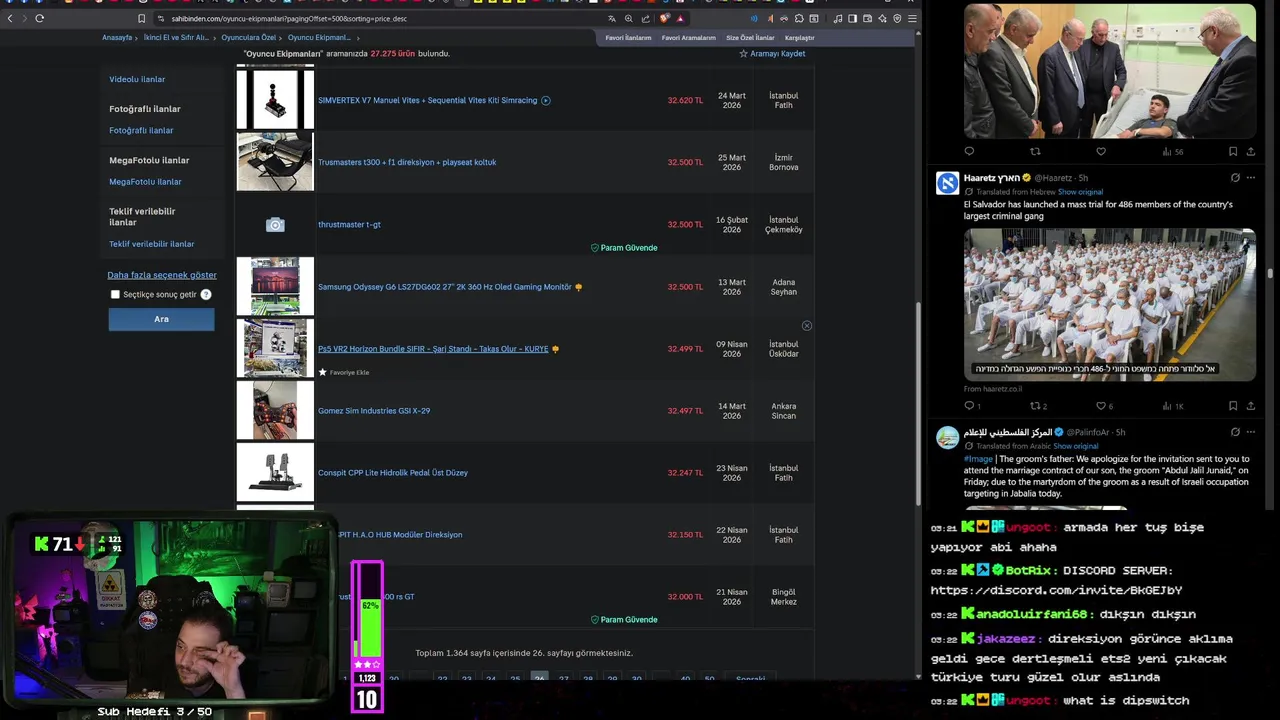1280x720 pixels.
Task: Click the camera placeholder of thrustmaster t-gt listing
Action: tap(275, 225)
